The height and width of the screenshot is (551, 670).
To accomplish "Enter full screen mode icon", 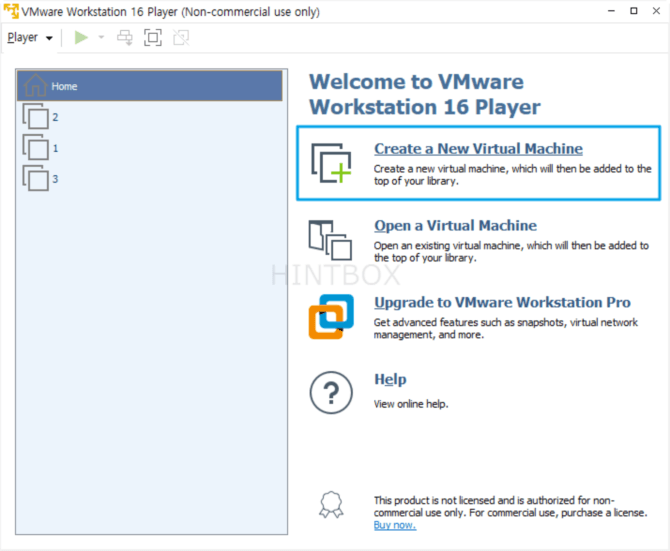I will 153,38.
